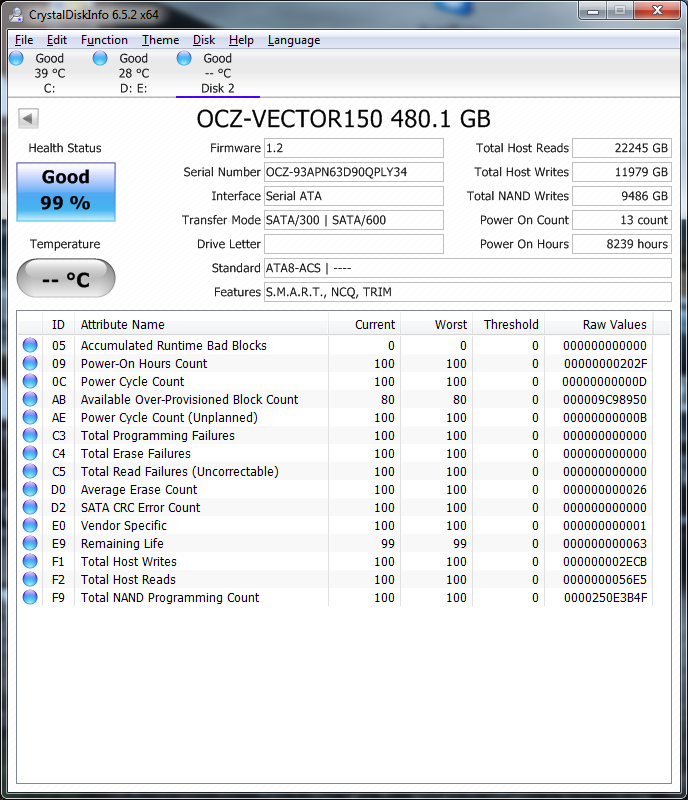Click the Threshold column header
Image resolution: width=688 pixels, height=800 pixels.
(508, 324)
